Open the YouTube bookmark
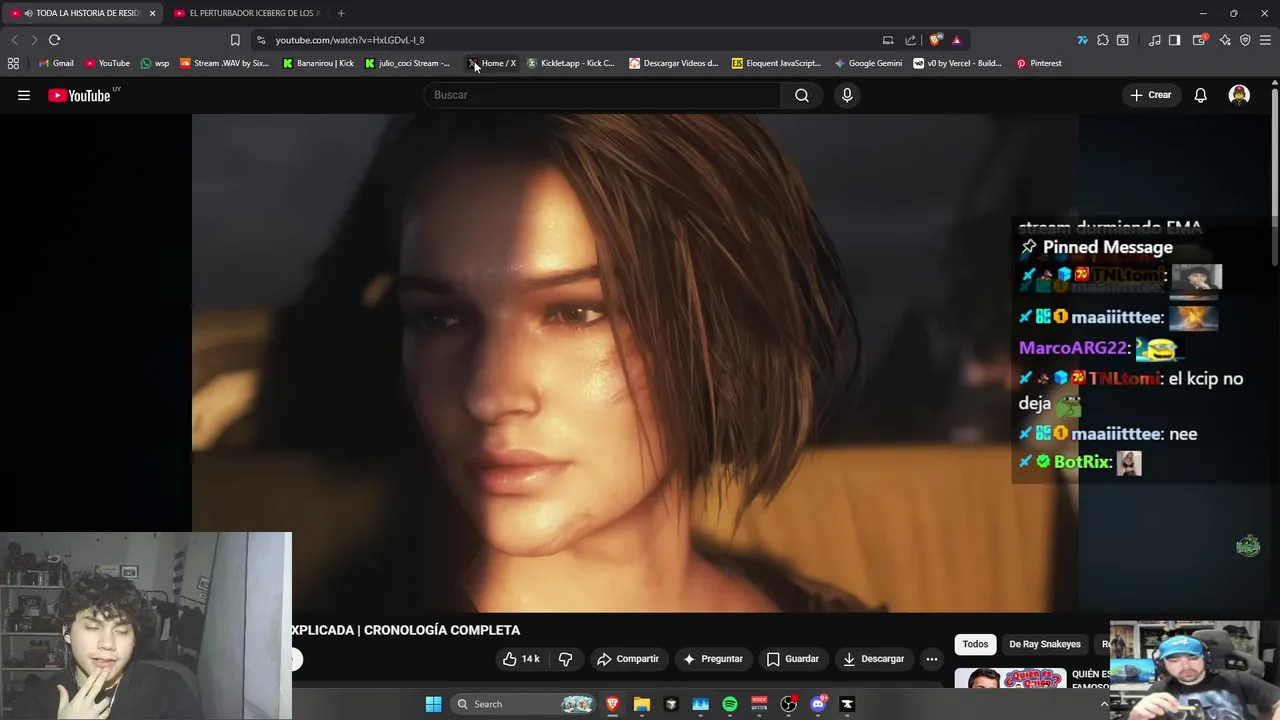 107,63
